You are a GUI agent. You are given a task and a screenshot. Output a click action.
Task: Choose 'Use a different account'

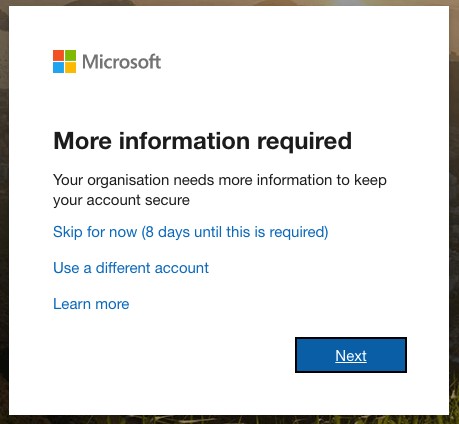point(131,268)
